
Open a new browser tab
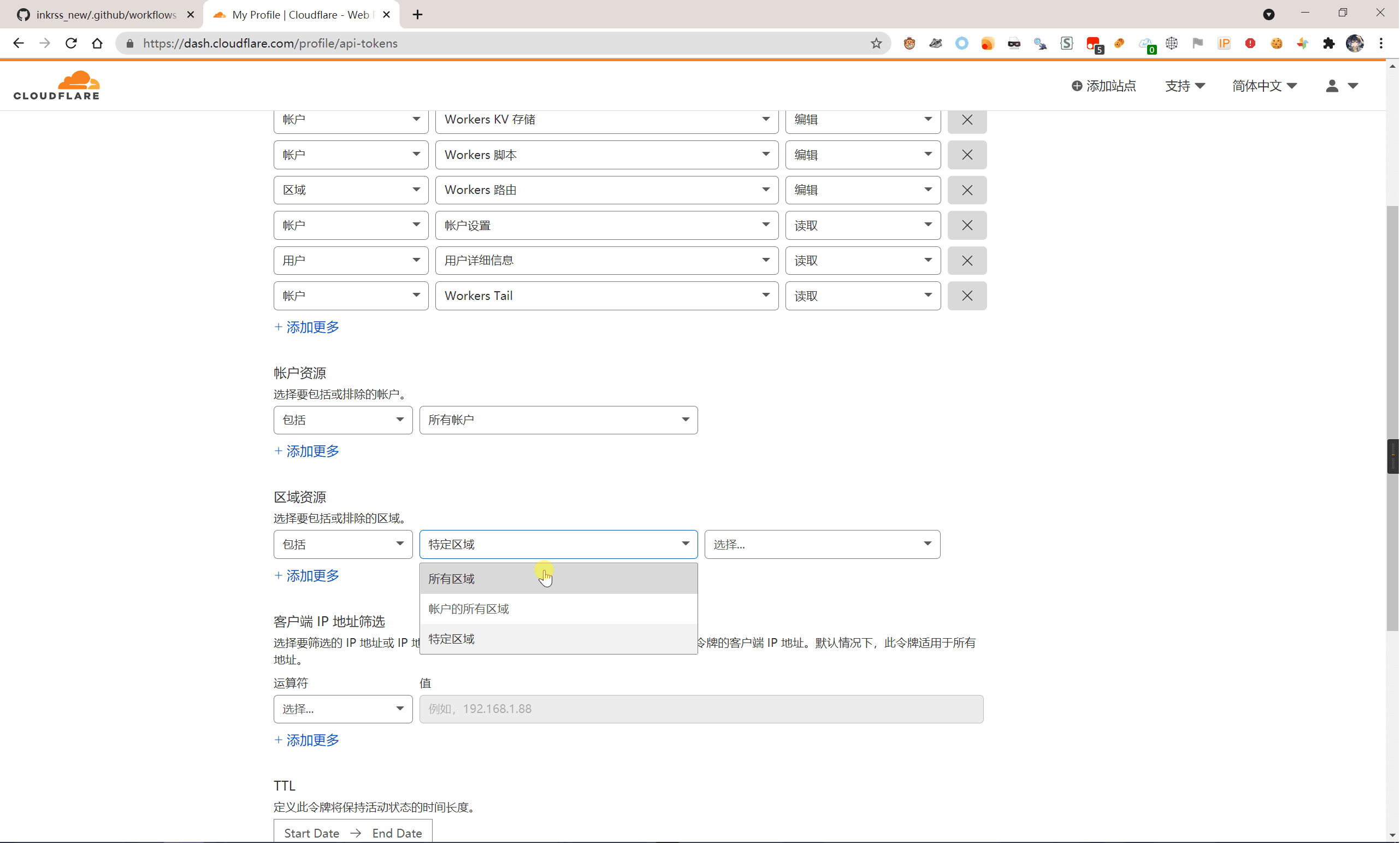point(417,15)
